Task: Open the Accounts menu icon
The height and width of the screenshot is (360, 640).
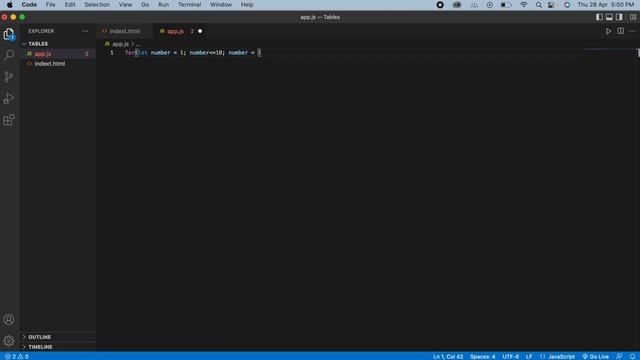Action: [9, 319]
